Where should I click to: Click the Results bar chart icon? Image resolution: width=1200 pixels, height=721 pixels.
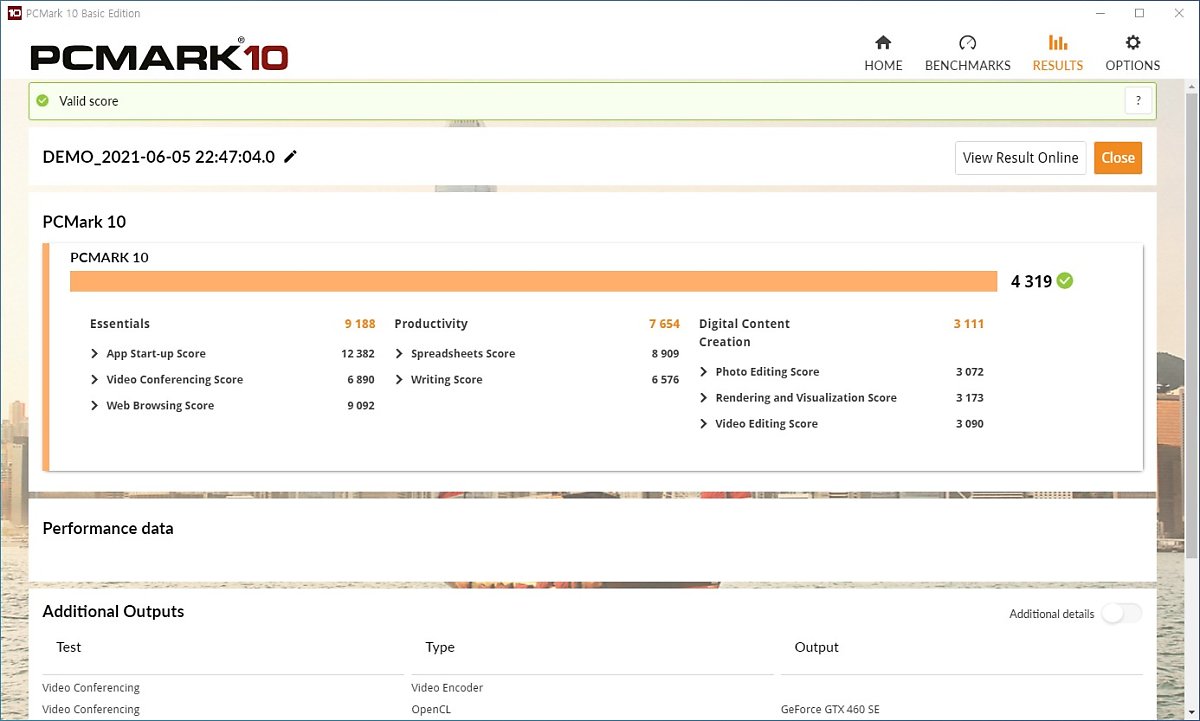coord(1057,42)
